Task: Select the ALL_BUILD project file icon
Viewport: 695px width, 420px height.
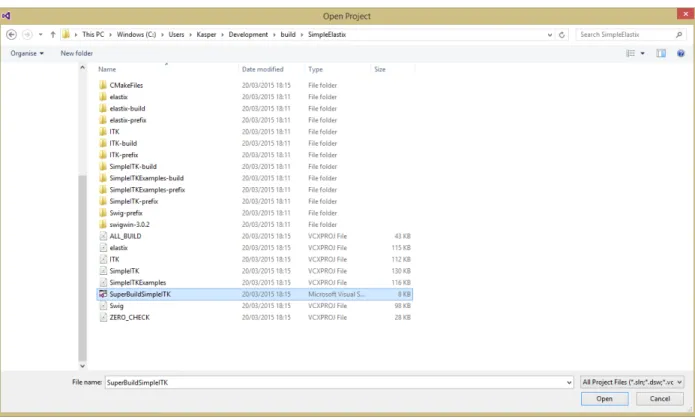Action: coord(103,236)
